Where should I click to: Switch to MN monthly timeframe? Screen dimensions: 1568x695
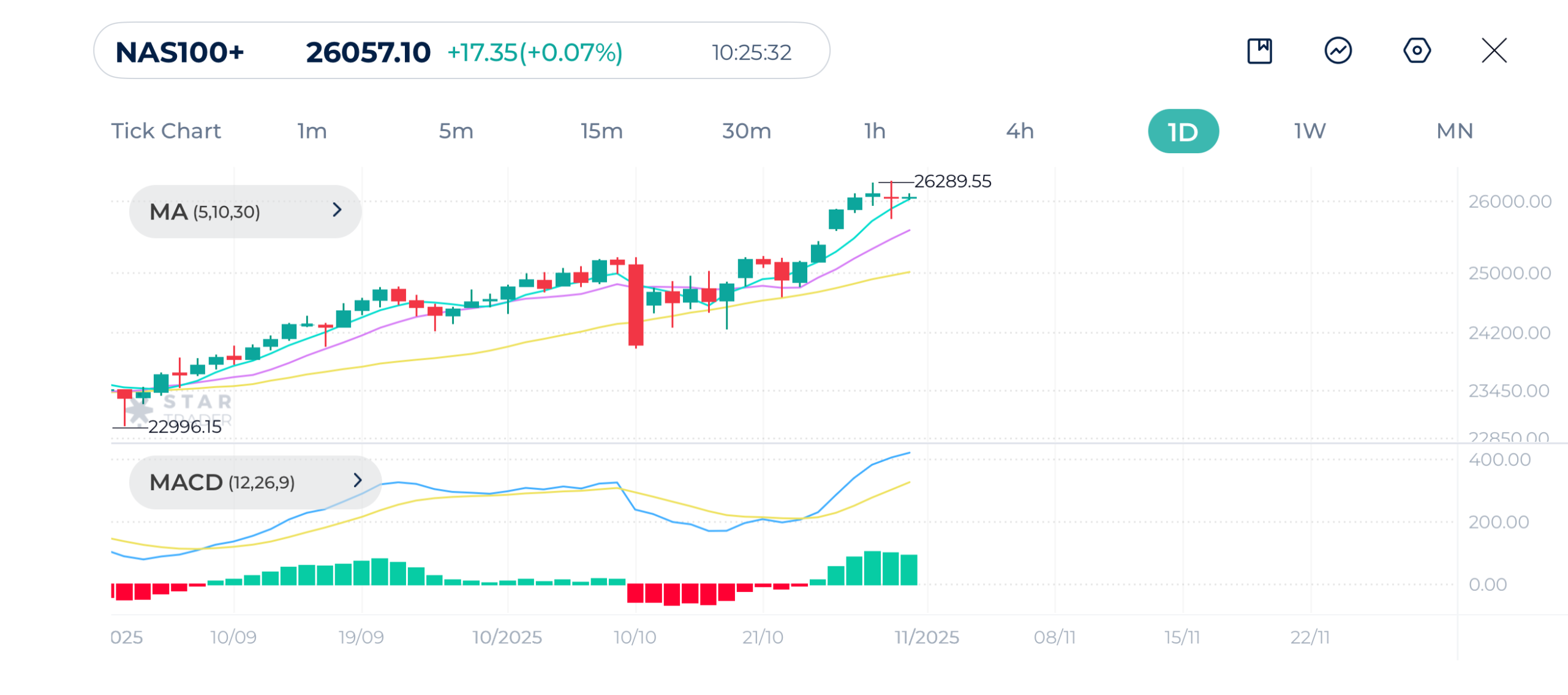pos(1454,131)
